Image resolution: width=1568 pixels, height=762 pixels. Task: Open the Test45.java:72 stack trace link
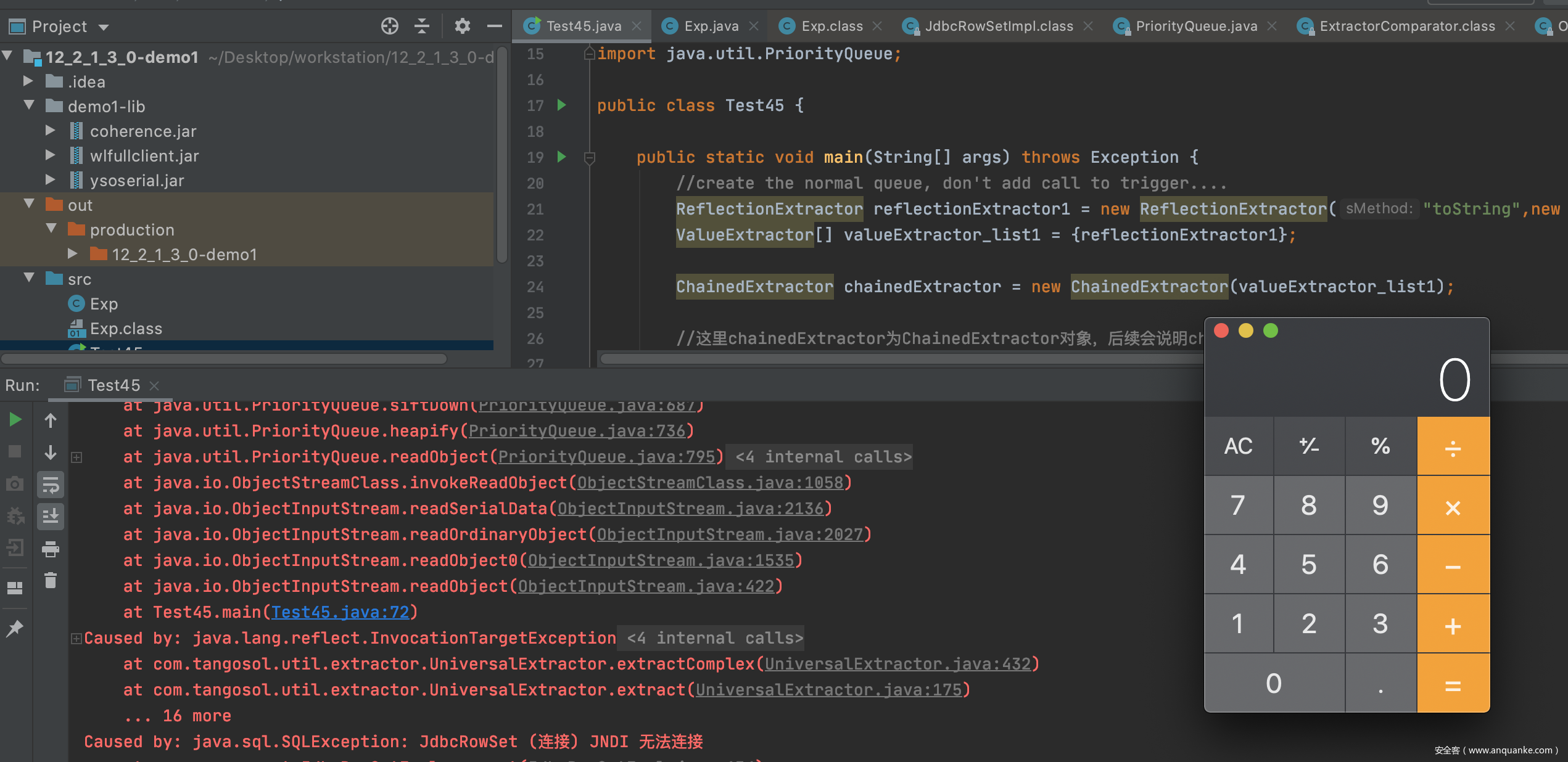pyautogui.click(x=340, y=612)
